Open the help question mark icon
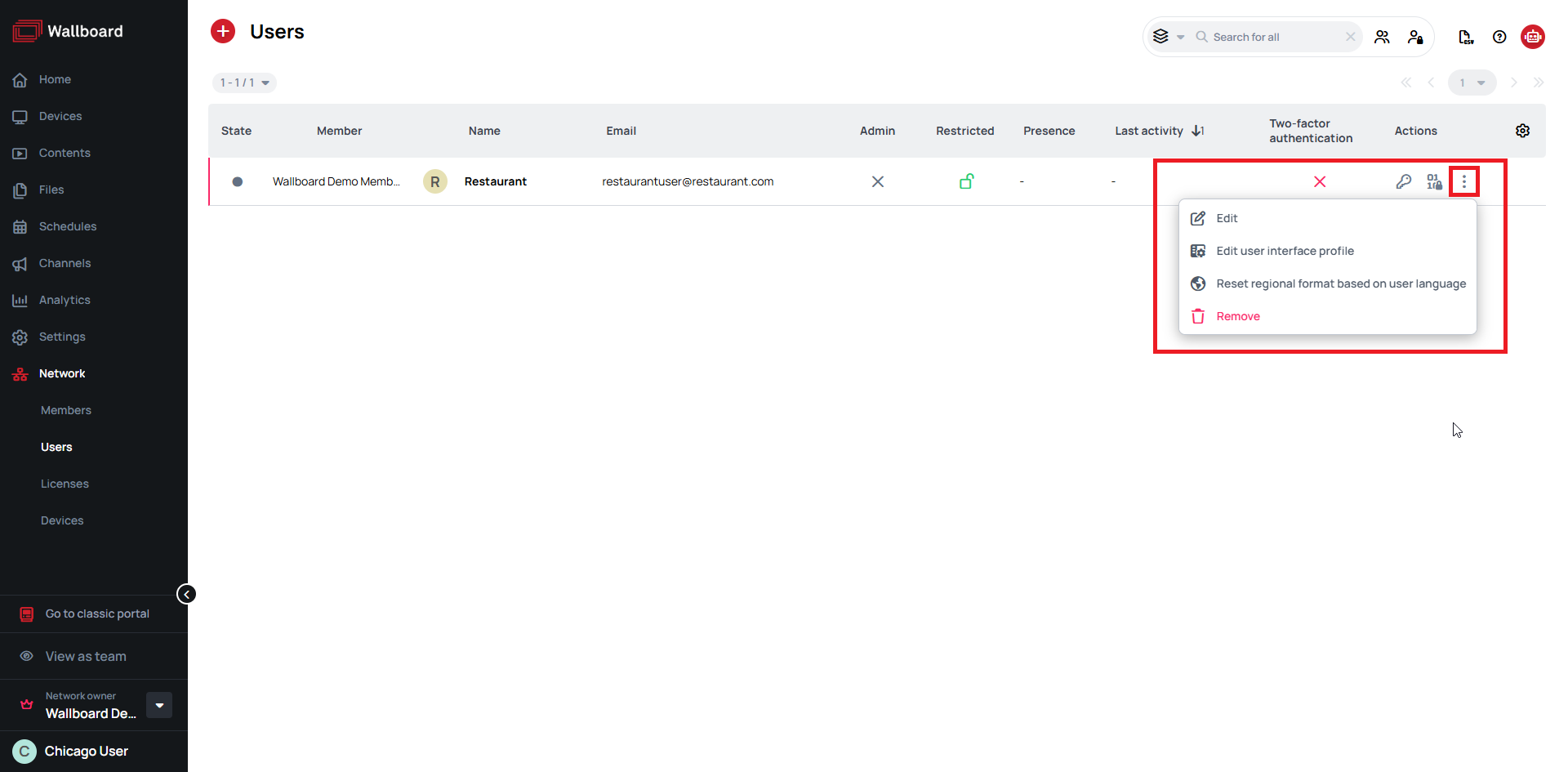 (1499, 37)
